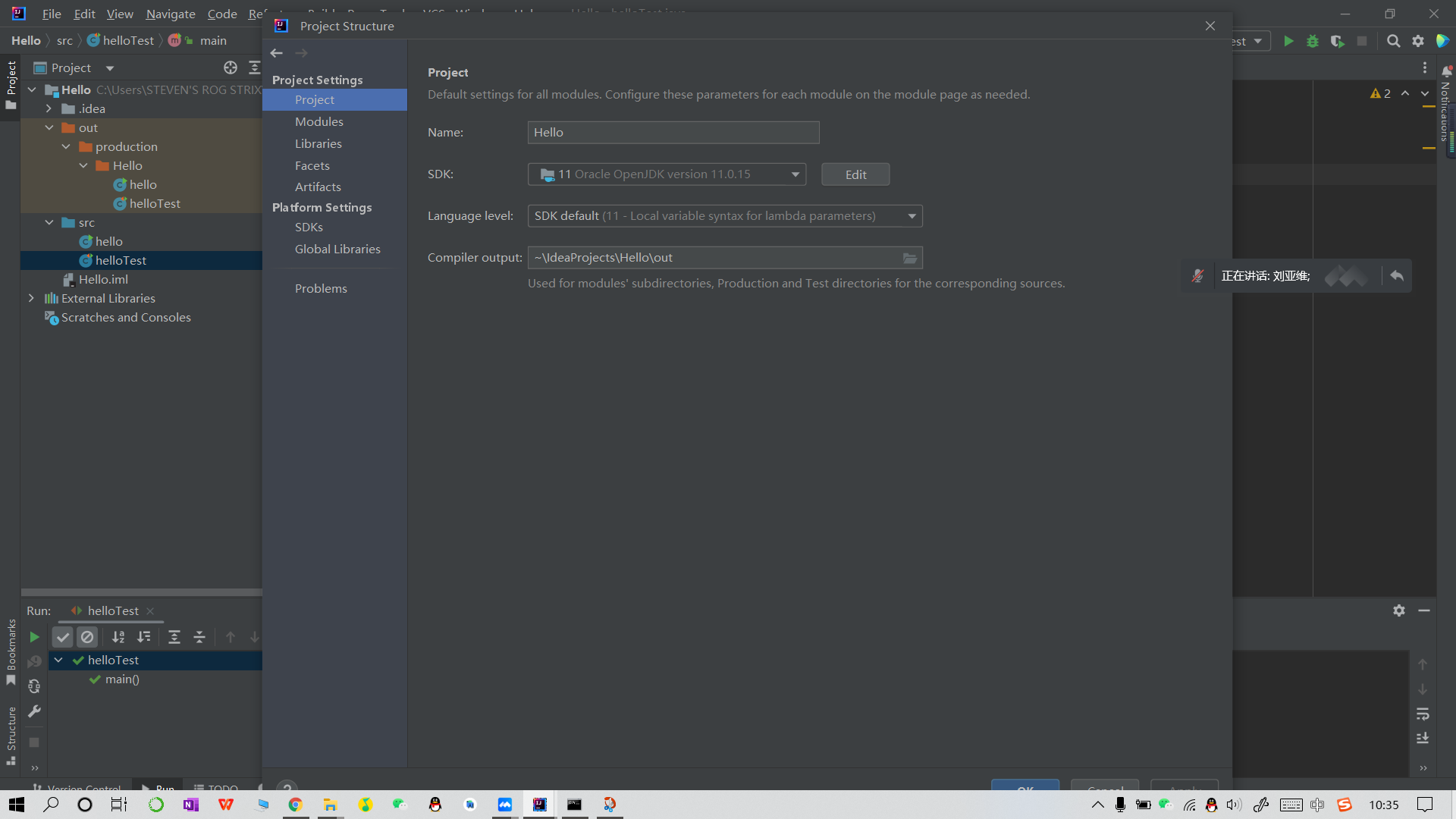Select Problems in the settings sidebar

[321, 289]
